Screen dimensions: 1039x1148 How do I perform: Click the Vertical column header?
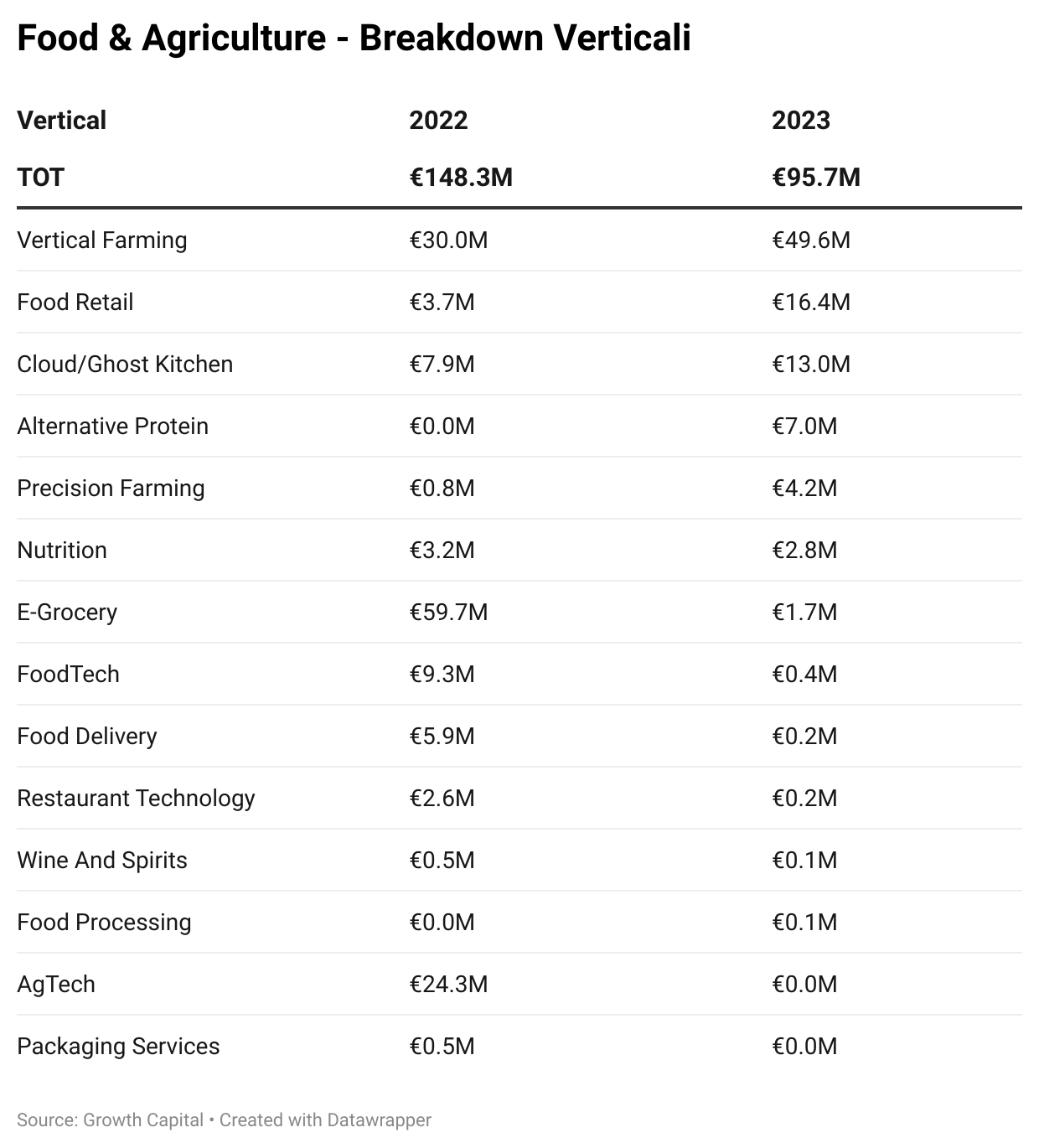coord(62,121)
